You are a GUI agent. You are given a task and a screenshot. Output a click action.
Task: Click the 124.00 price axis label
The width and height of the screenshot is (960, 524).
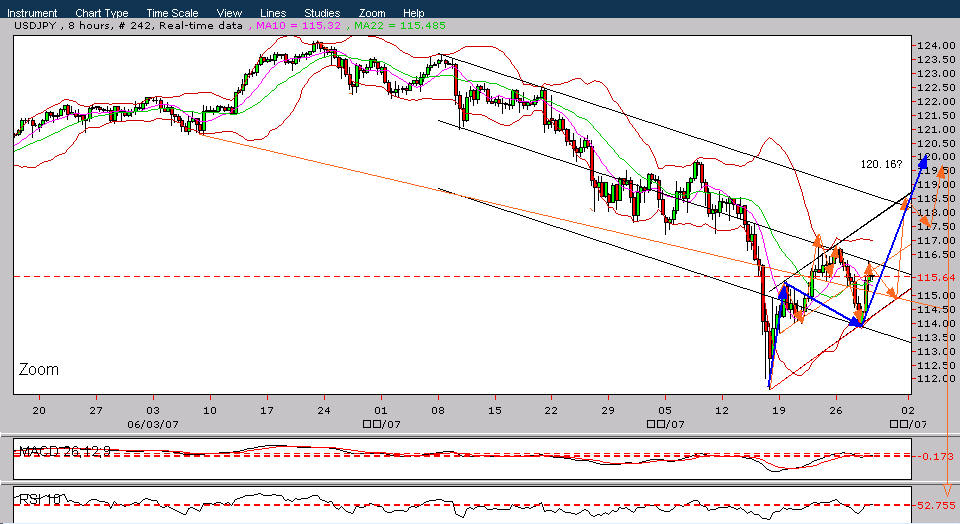[936, 45]
